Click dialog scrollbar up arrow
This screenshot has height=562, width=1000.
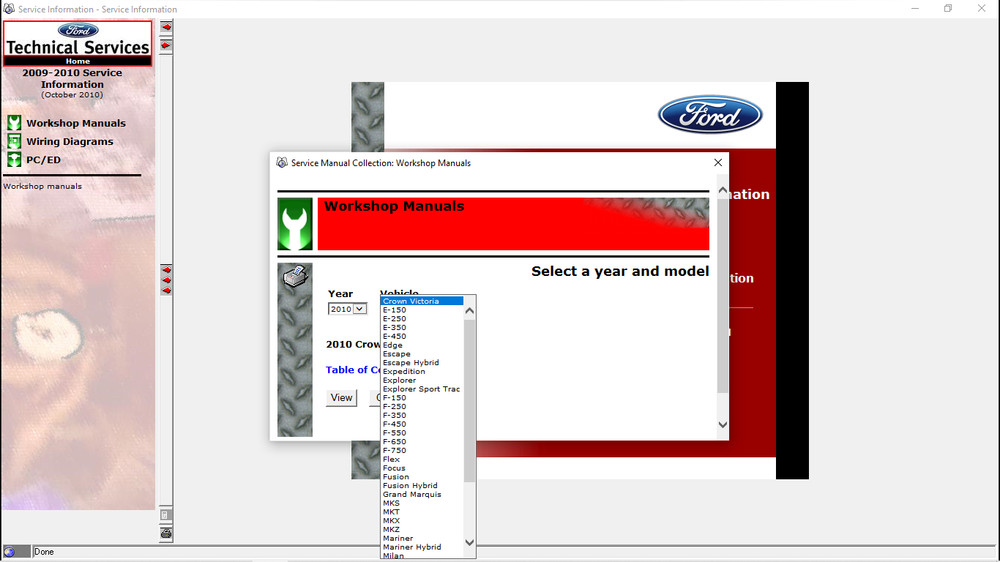(723, 191)
